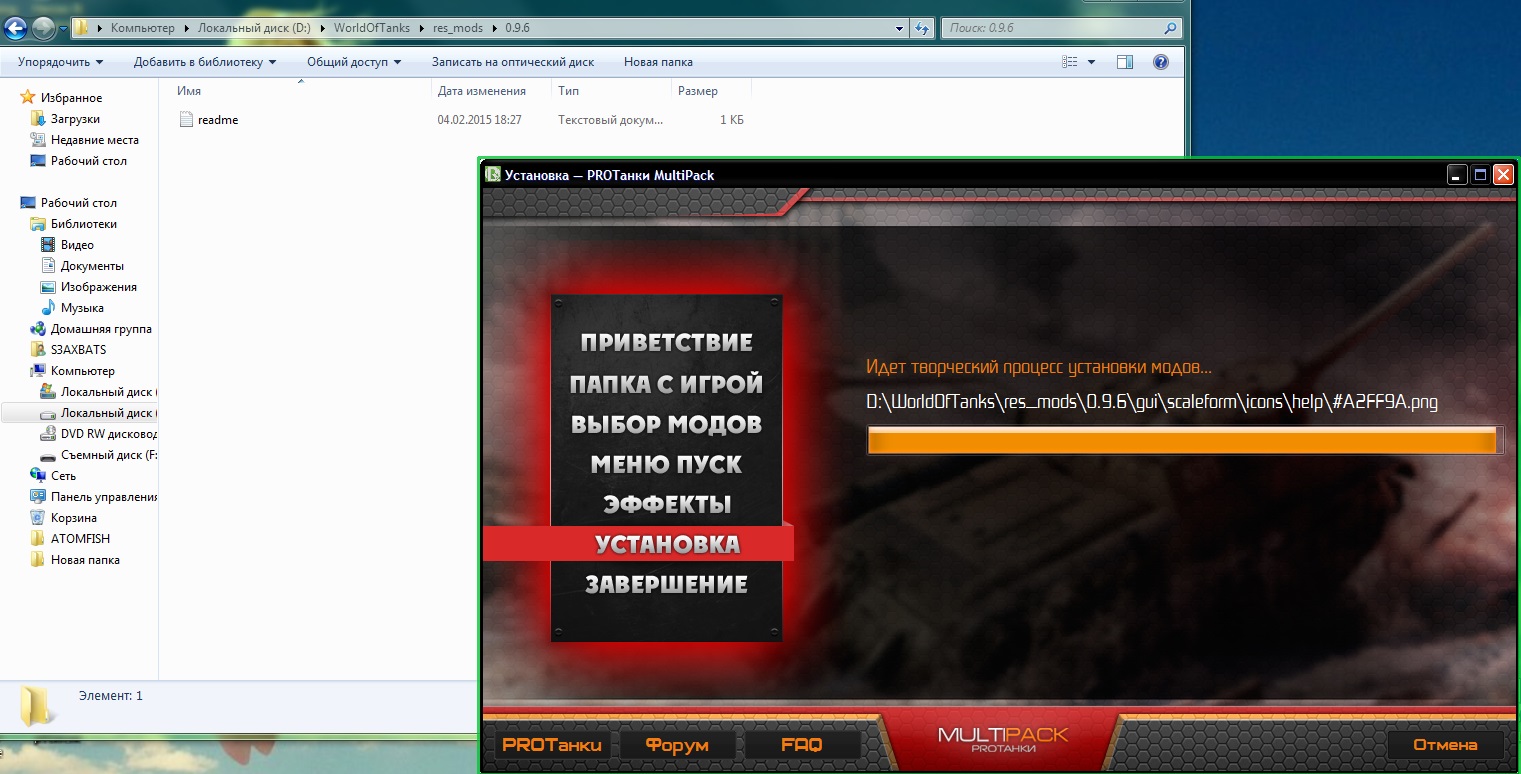Click the Explorer back navigation arrow
Screen dimensions: 1521x774
pos(15,28)
